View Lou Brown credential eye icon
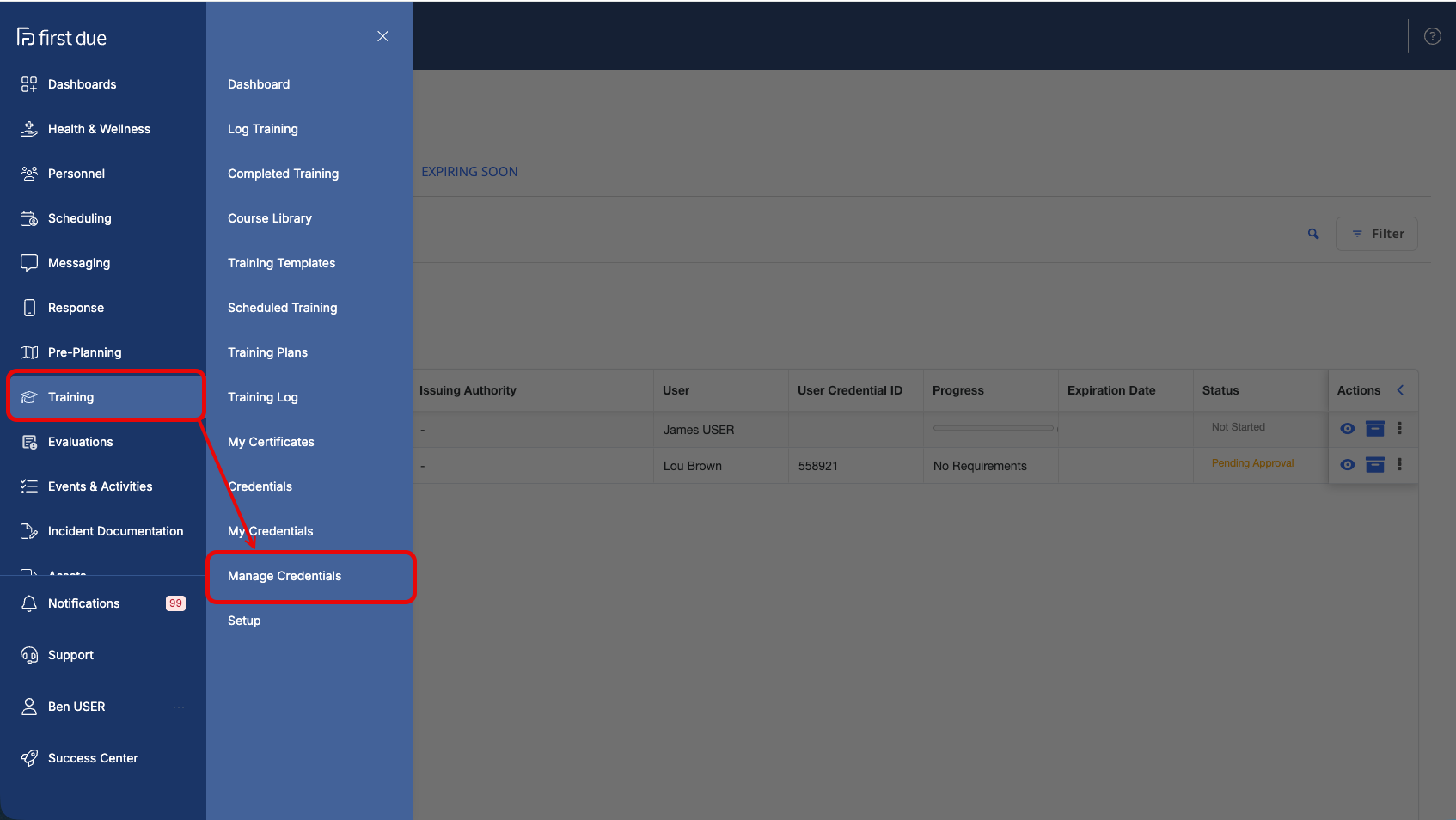 point(1348,464)
